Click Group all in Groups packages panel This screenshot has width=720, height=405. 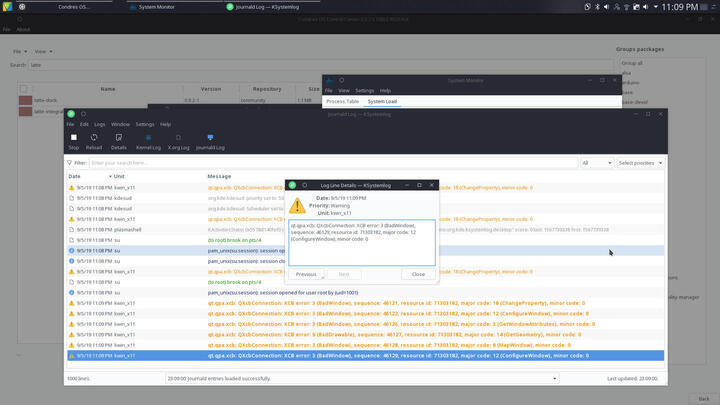pyautogui.click(x=632, y=63)
